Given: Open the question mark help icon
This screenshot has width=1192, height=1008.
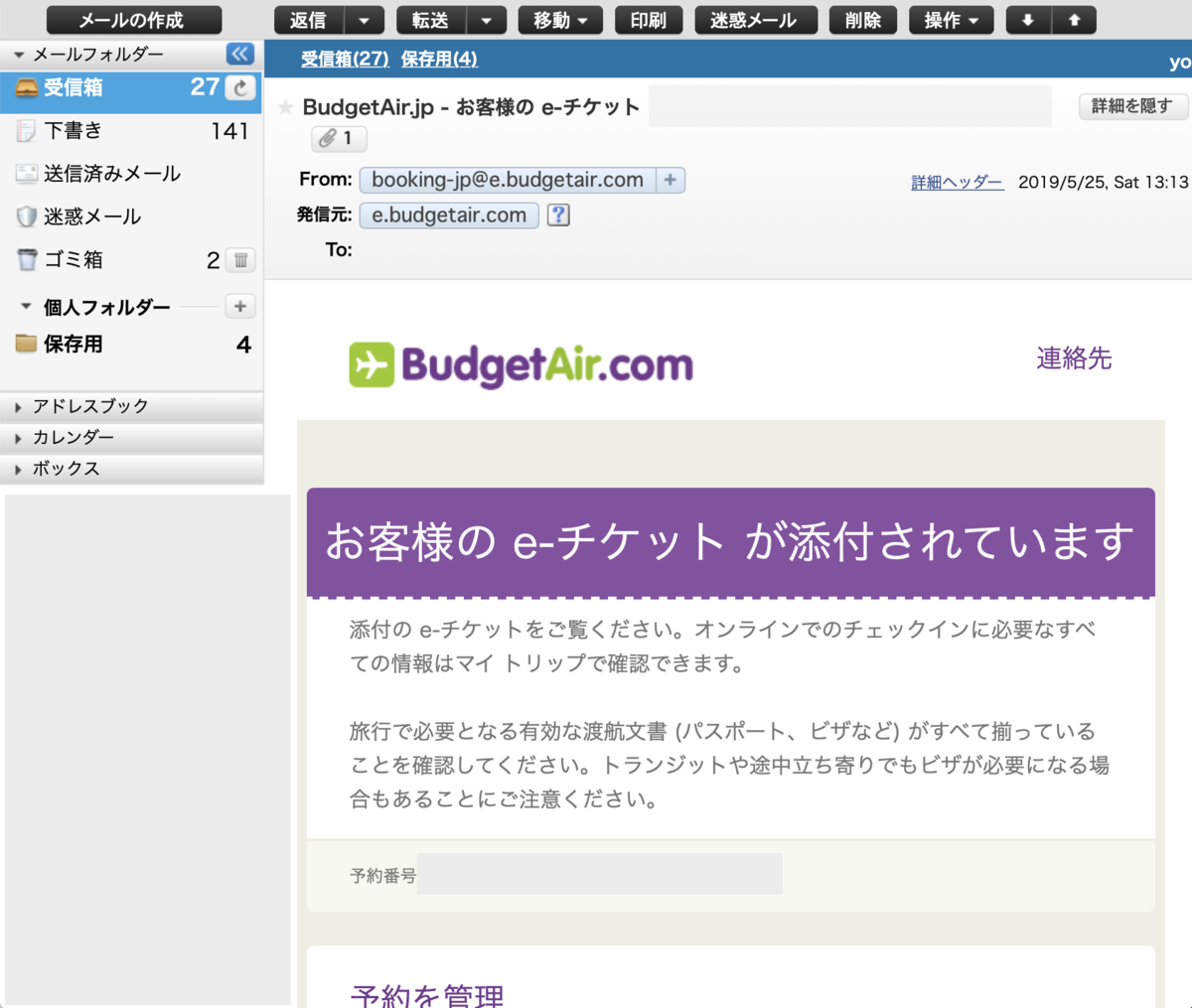Looking at the screenshot, I should (x=558, y=216).
